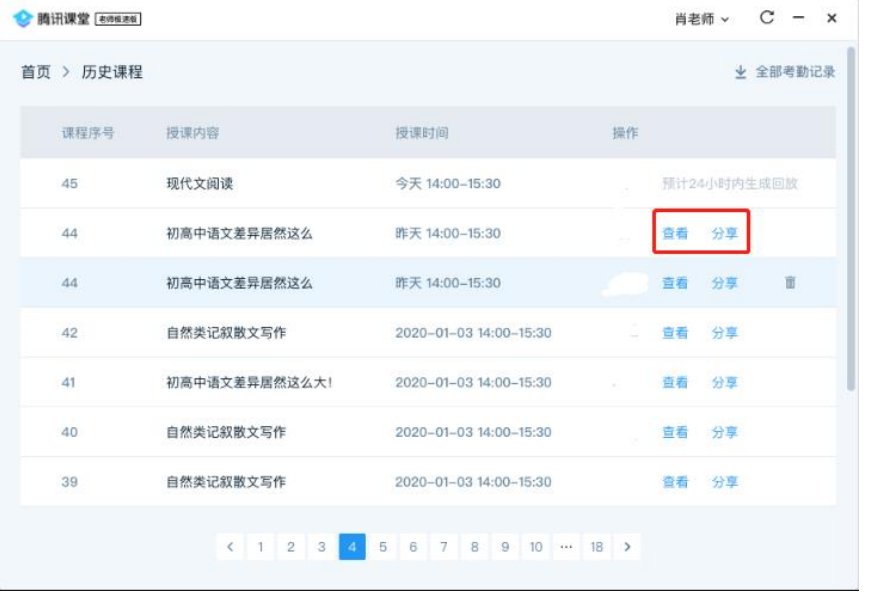Click 授课内容 column header
Image resolution: width=869 pixels, height=600 pixels.
pyautogui.click(x=193, y=133)
